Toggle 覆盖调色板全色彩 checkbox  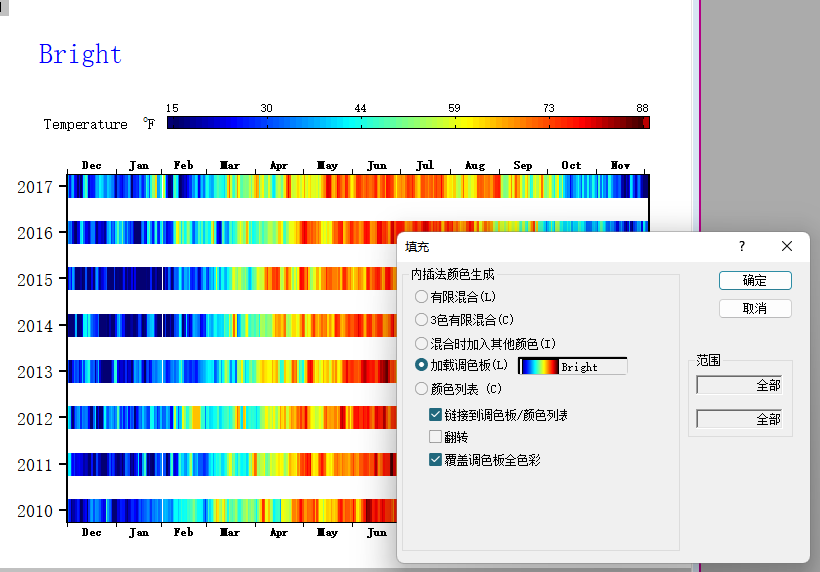coord(436,460)
